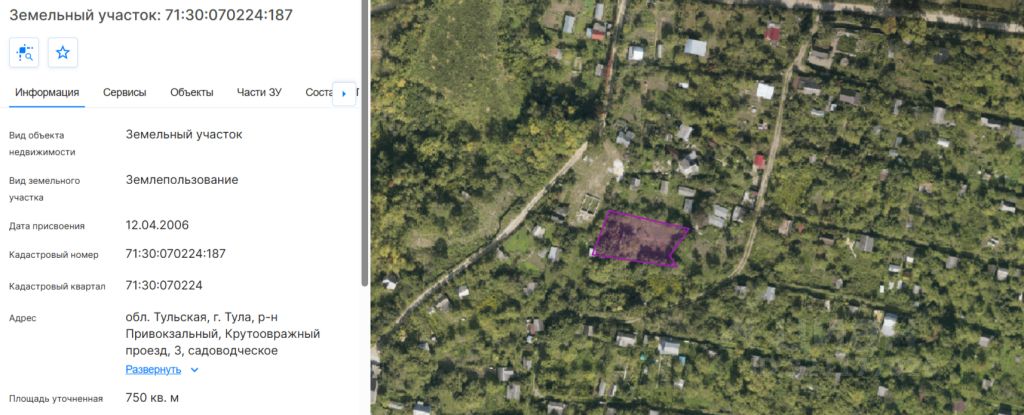The height and width of the screenshot is (415, 1024).
Task: Select cadastral number value 71:30:070224:187
Action: pyautogui.click(x=175, y=254)
